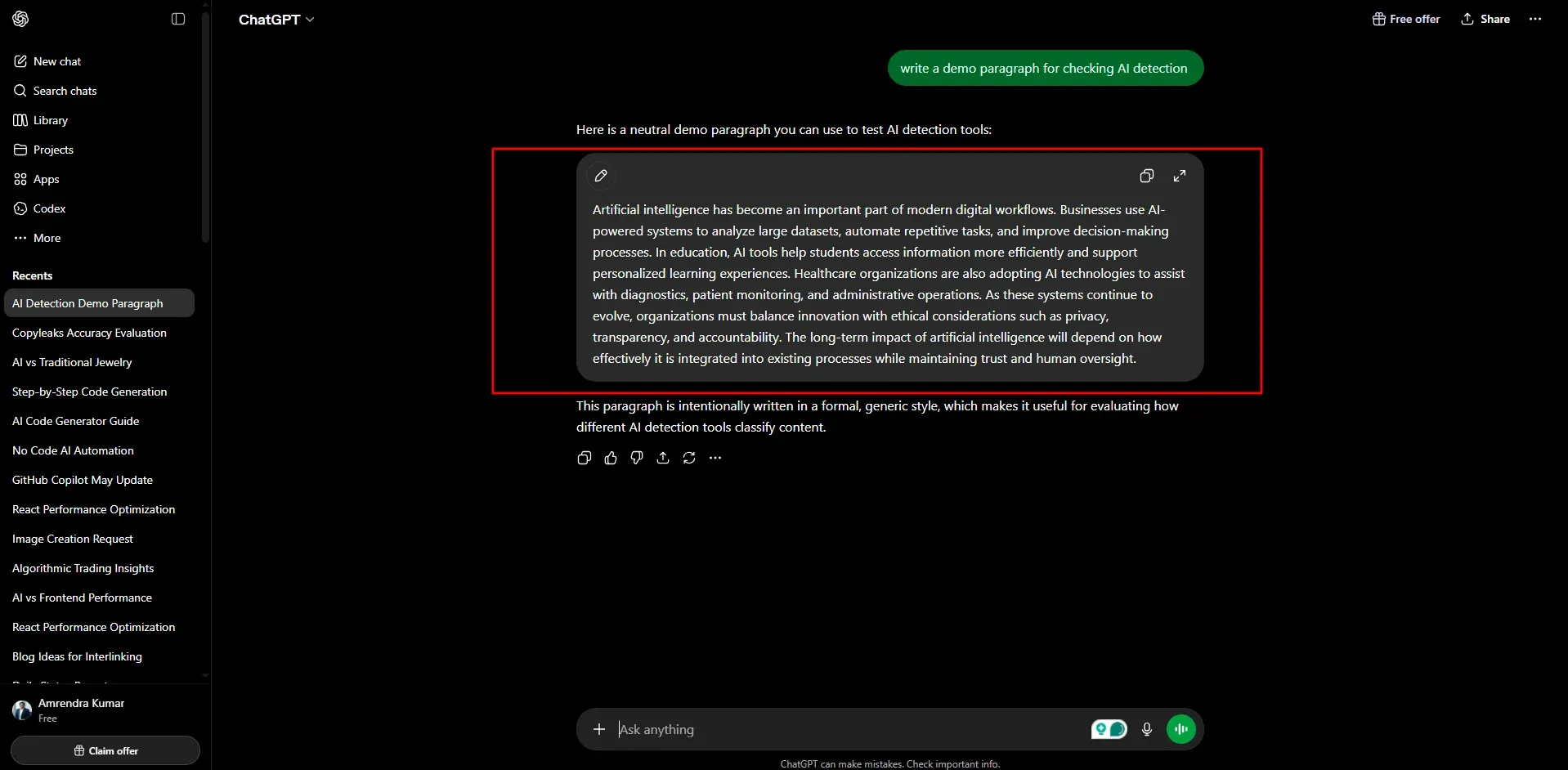Click the ChatGPT logo icon

pyautogui.click(x=20, y=19)
